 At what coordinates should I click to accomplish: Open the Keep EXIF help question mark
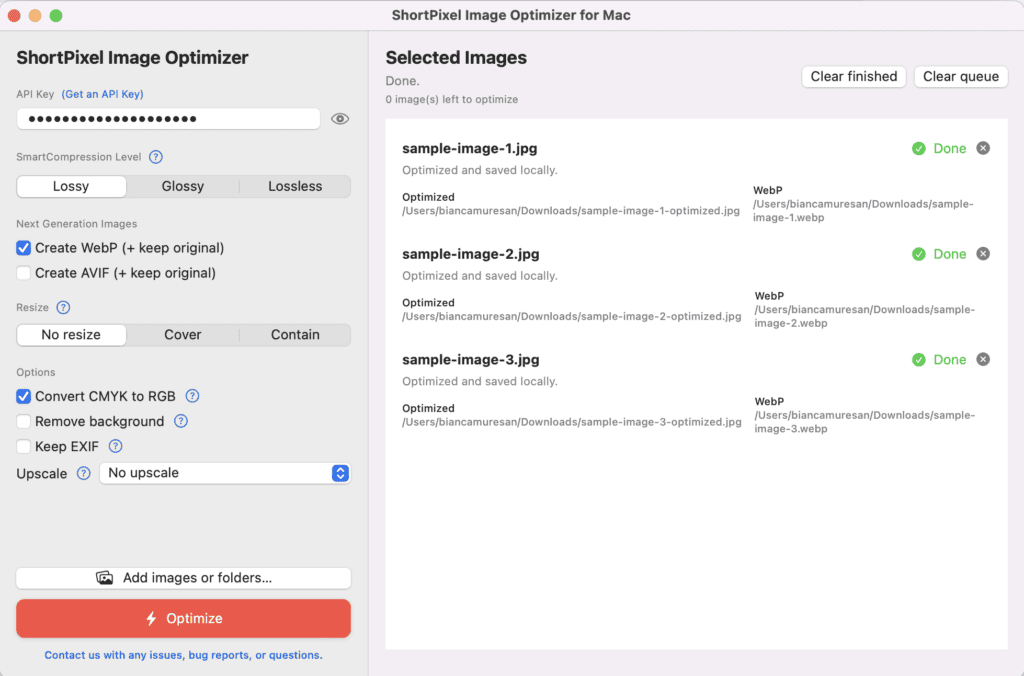[115, 446]
